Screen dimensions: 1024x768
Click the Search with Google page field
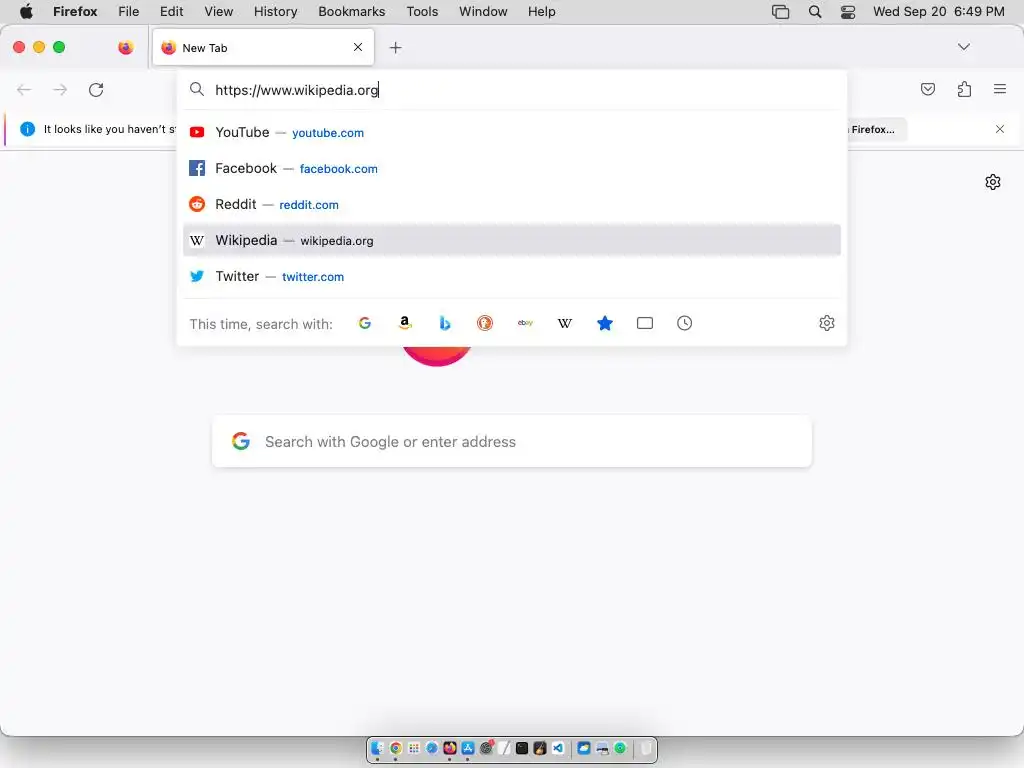pyautogui.click(x=511, y=441)
